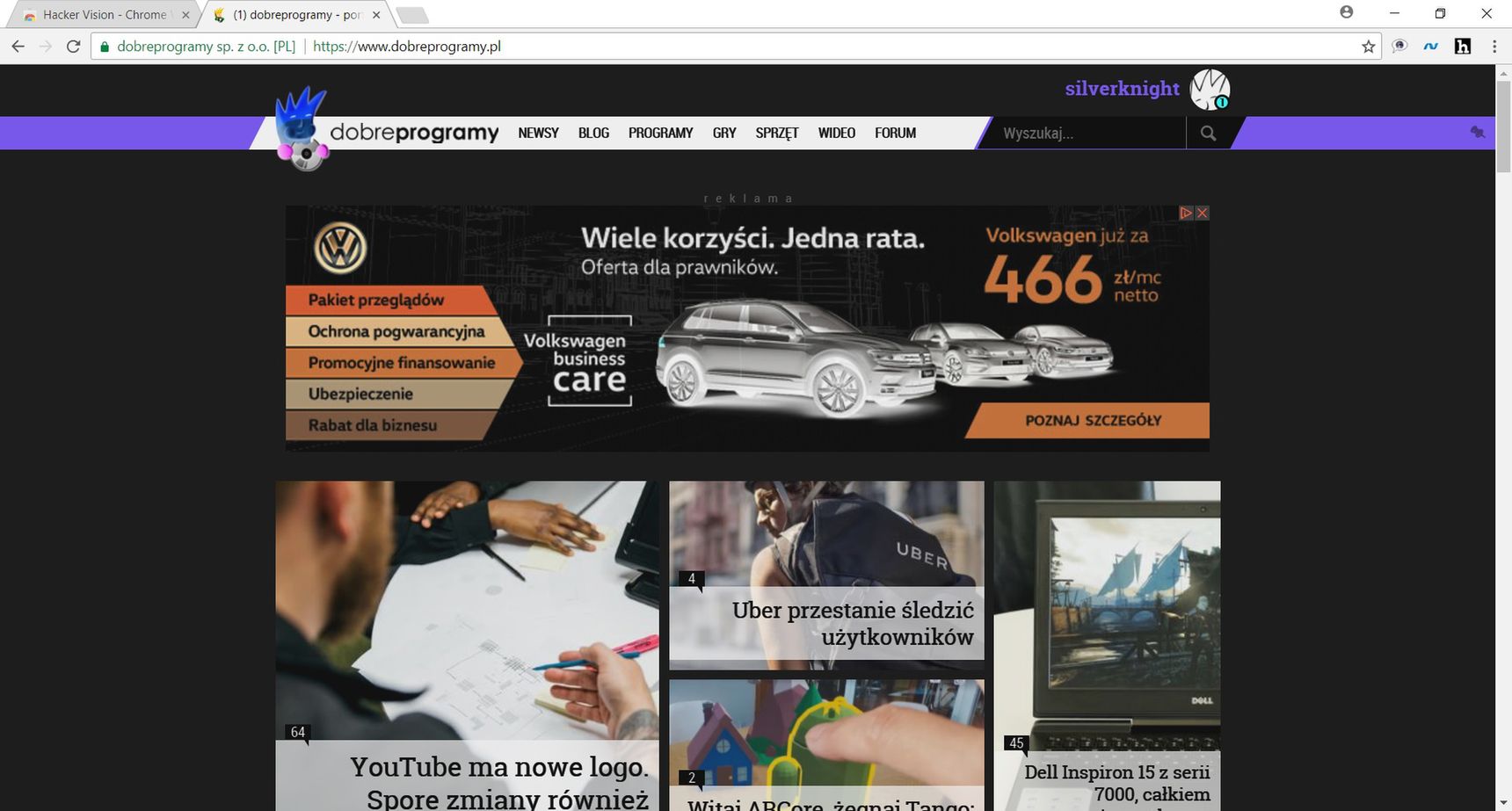Click the Uber cyclist article thumbnail

tap(826, 533)
